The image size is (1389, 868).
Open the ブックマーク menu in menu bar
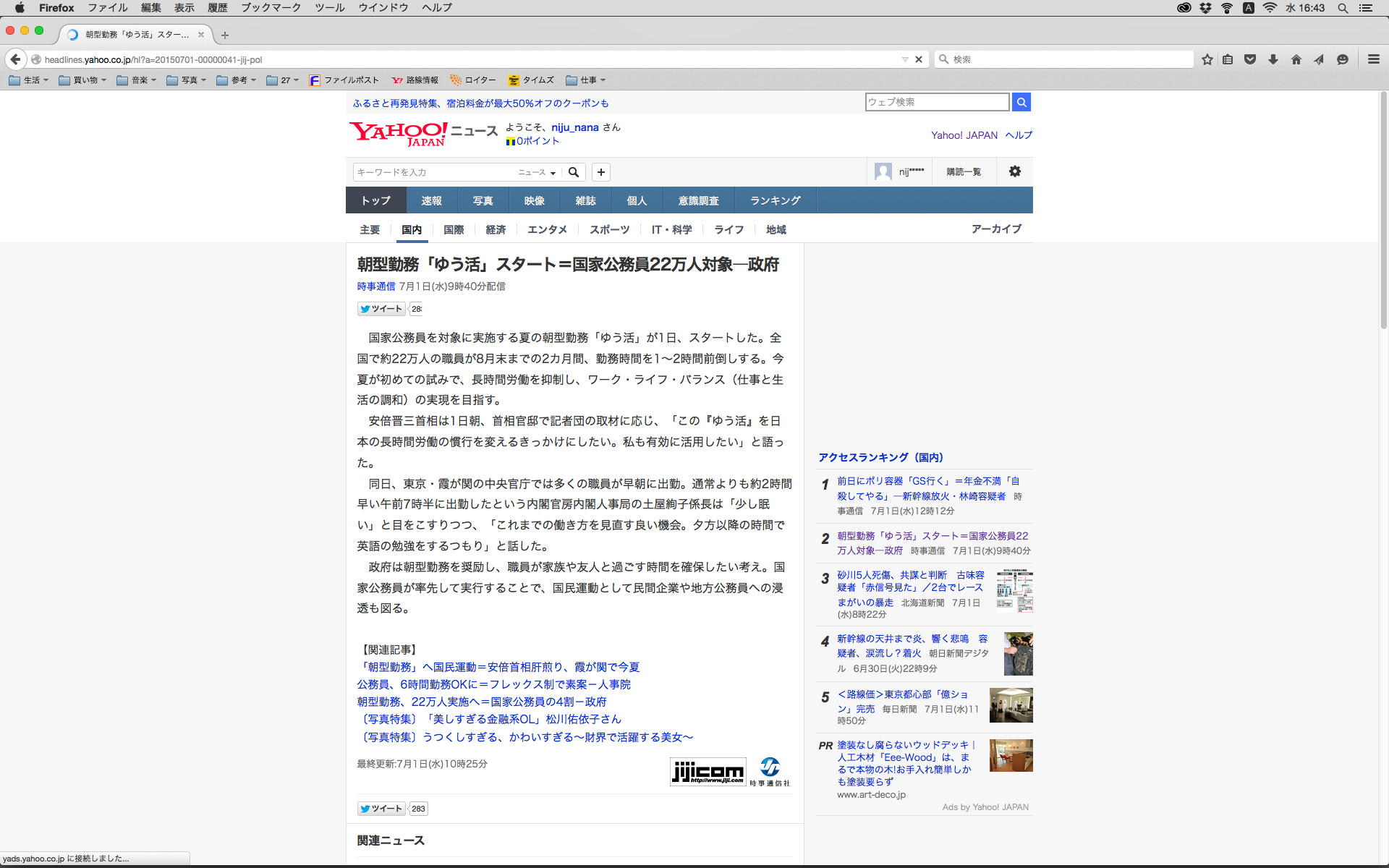pos(271,7)
